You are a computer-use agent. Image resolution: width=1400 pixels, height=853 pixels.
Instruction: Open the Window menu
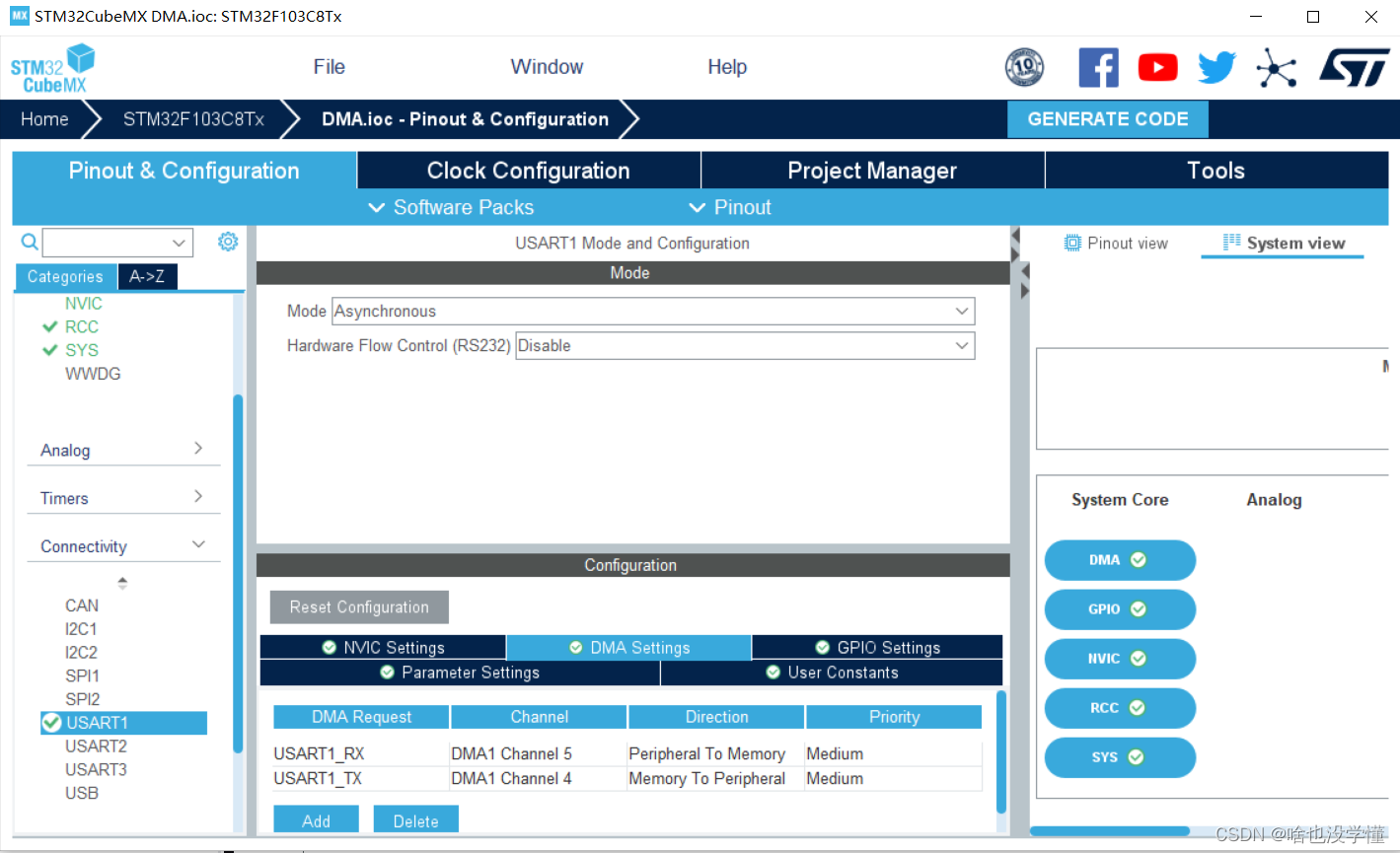pyautogui.click(x=547, y=67)
